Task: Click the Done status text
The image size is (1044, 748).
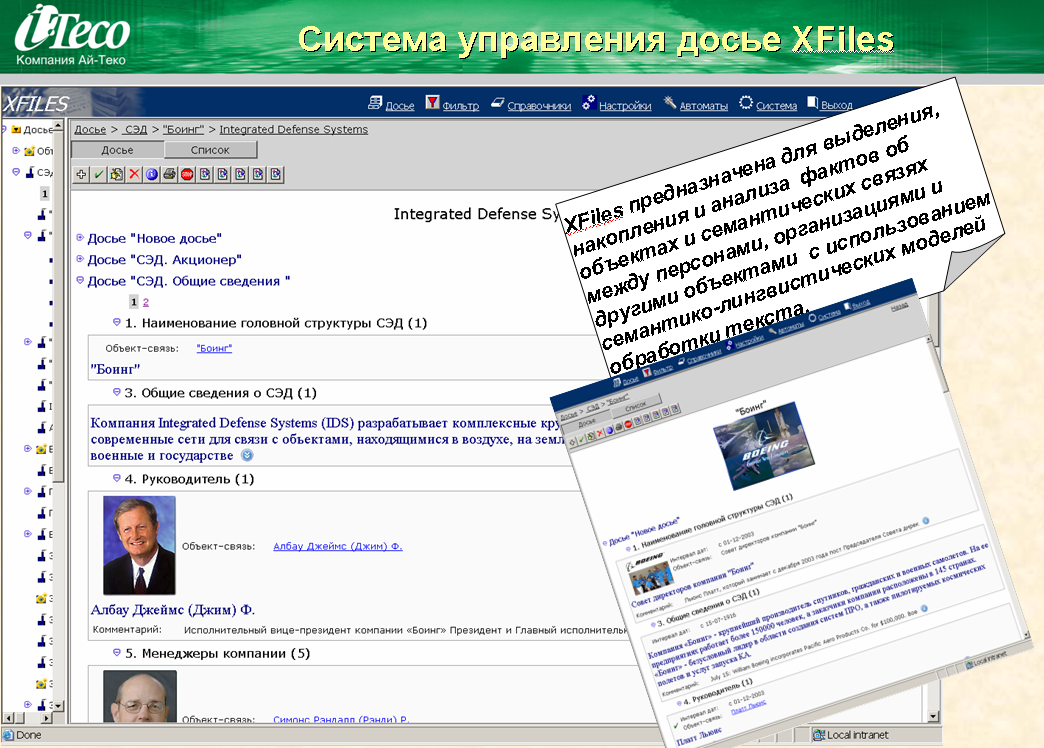Action: [x=29, y=735]
